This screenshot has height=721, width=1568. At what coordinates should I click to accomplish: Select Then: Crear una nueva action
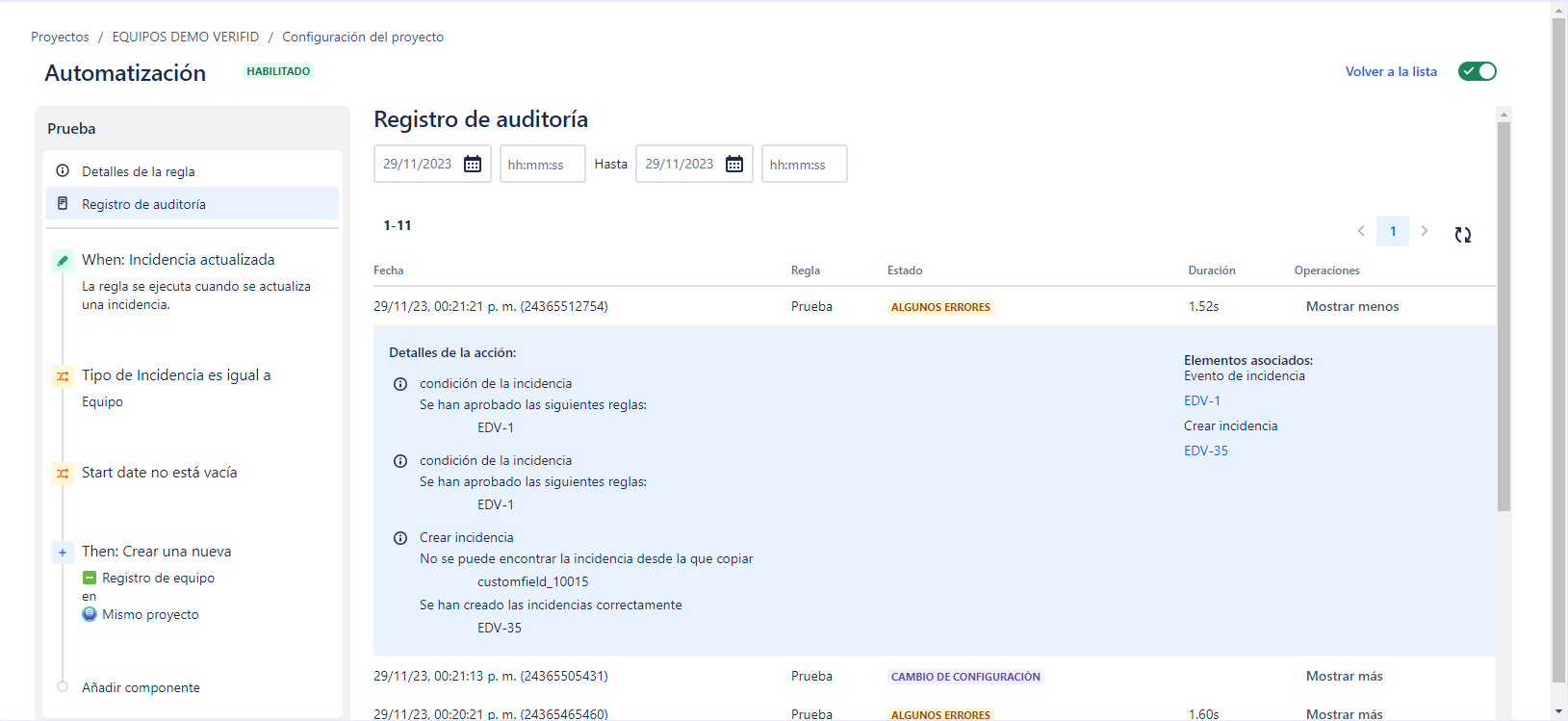157,552
